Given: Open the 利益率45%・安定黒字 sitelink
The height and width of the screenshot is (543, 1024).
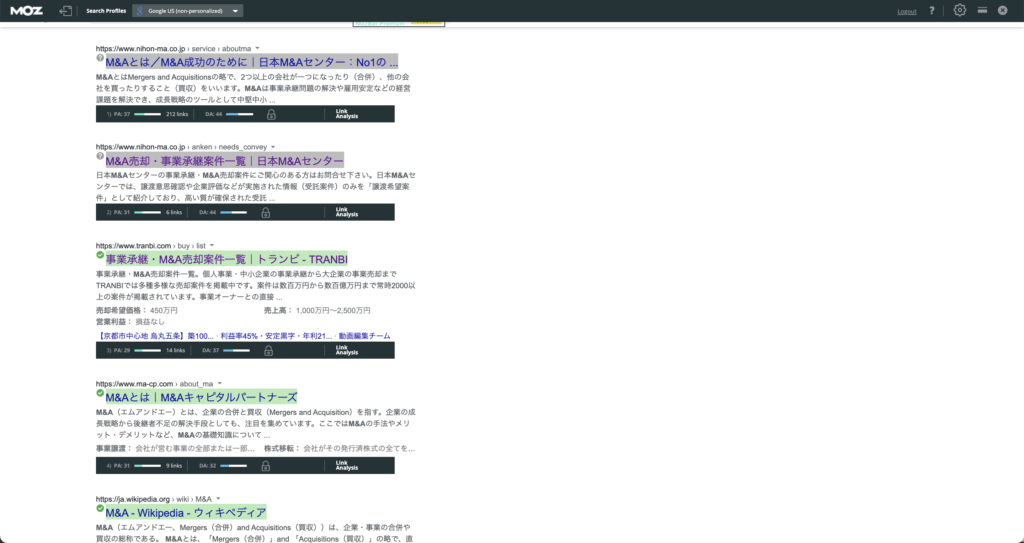Looking at the screenshot, I should click(x=277, y=336).
